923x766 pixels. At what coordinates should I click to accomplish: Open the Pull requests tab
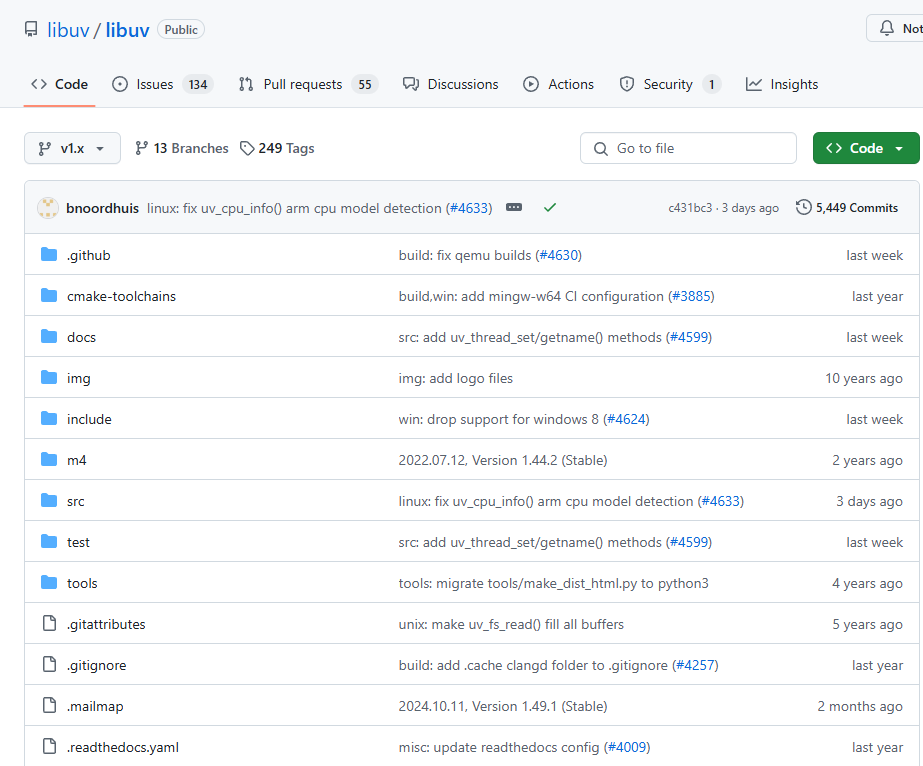(308, 84)
